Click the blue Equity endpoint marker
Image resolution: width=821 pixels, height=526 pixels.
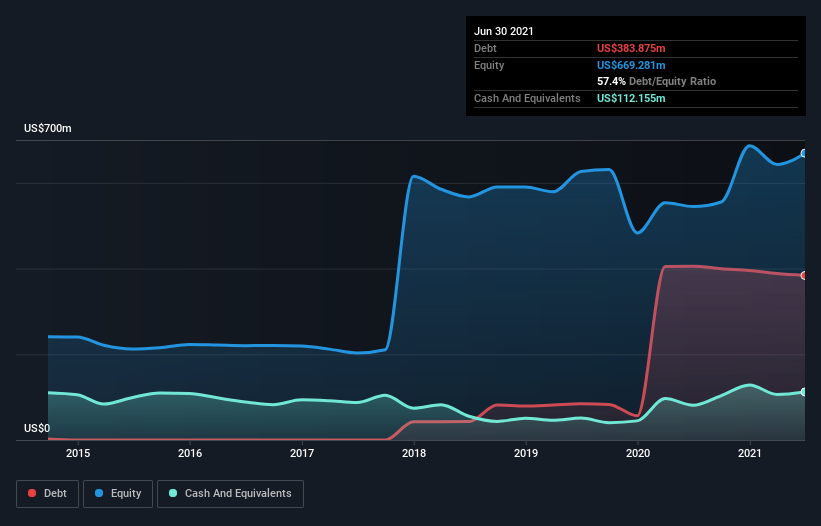804,153
